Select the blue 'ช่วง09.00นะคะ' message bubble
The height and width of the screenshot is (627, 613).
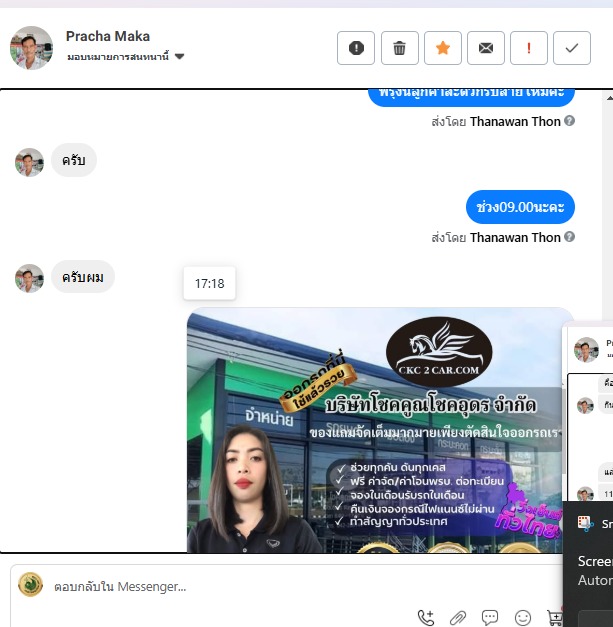[x=520, y=207]
